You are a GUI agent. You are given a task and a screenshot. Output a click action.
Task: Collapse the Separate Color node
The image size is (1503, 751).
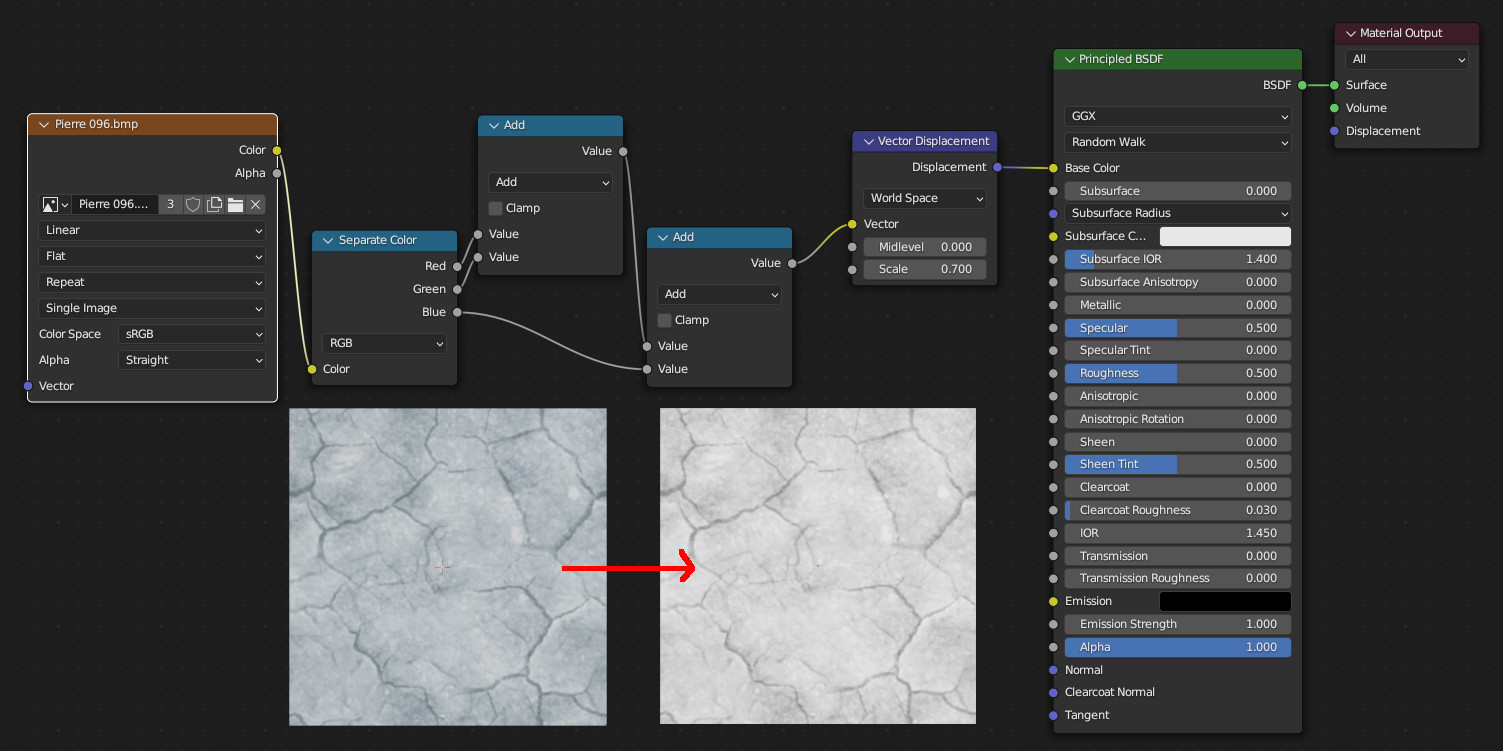[327, 240]
